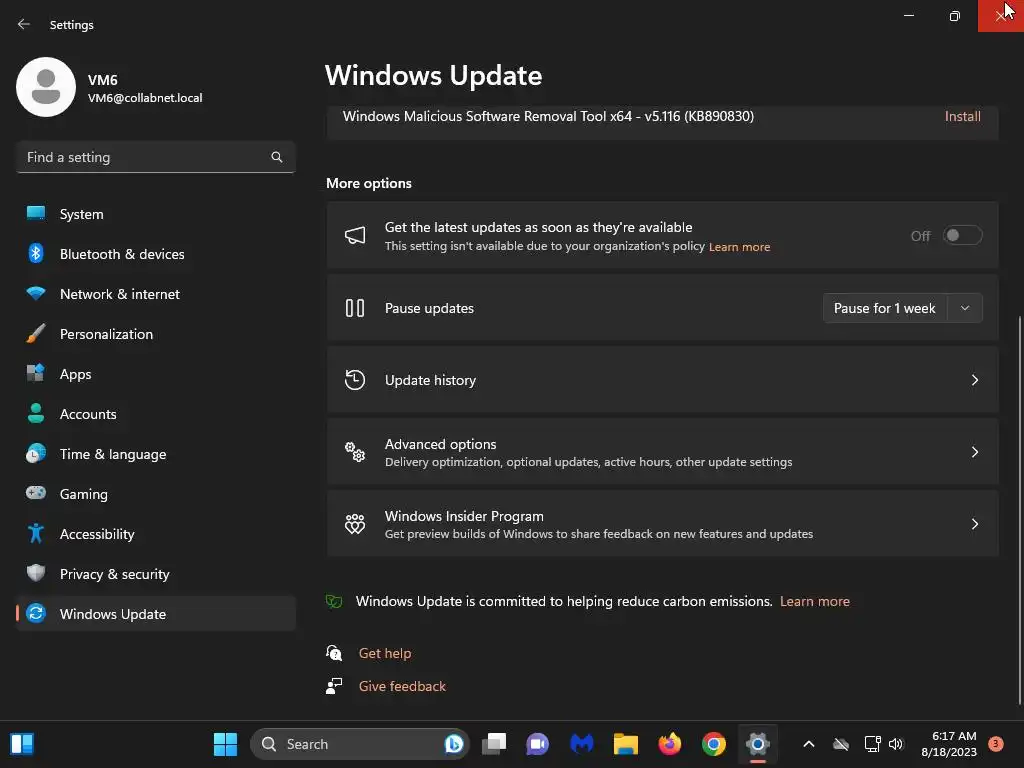The image size is (1024, 768).
Task: Open Malwarebytes from the taskbar
Action: click(581, 744)
